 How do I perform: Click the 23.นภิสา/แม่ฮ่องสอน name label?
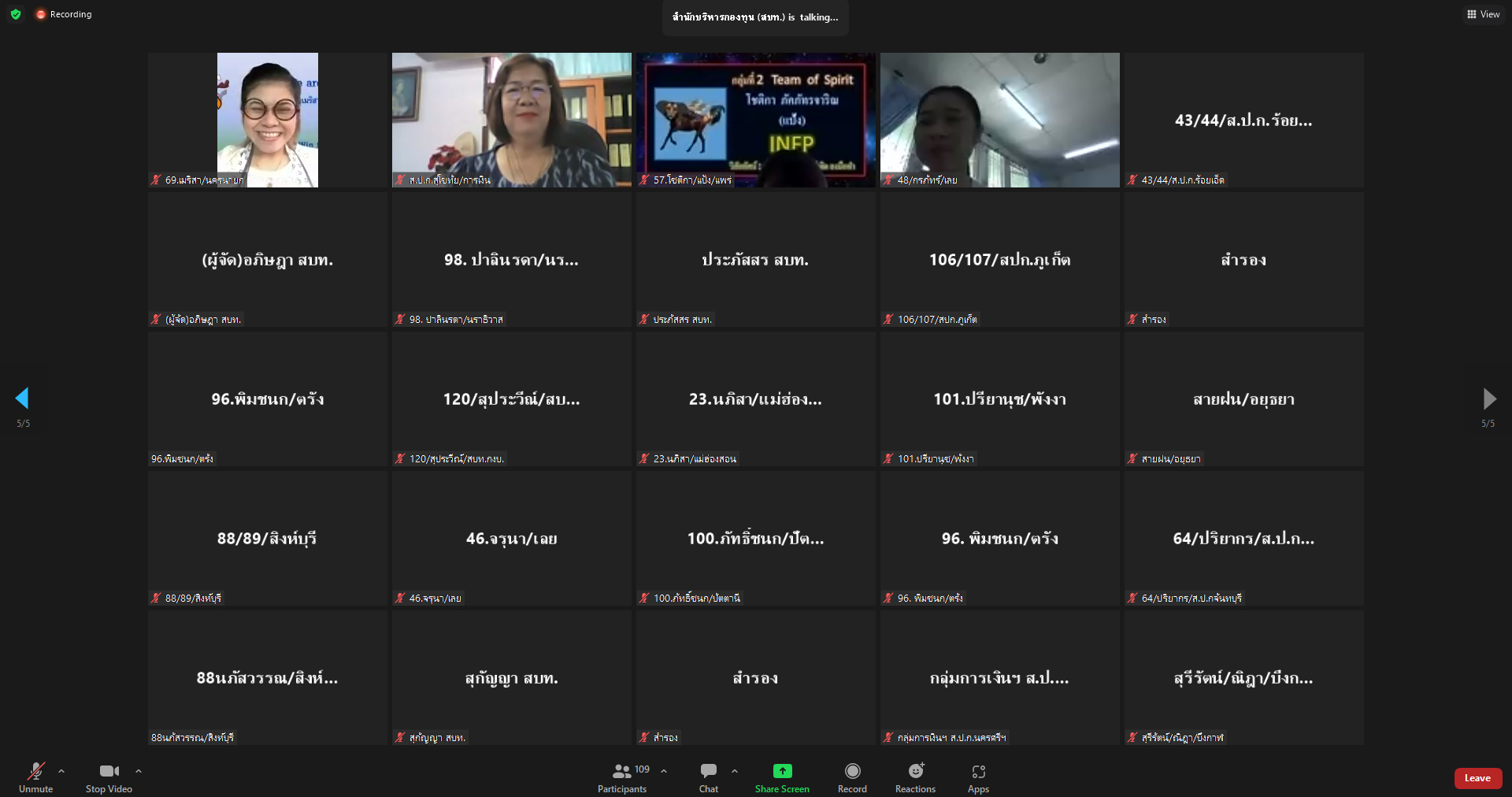pos(695,459)
